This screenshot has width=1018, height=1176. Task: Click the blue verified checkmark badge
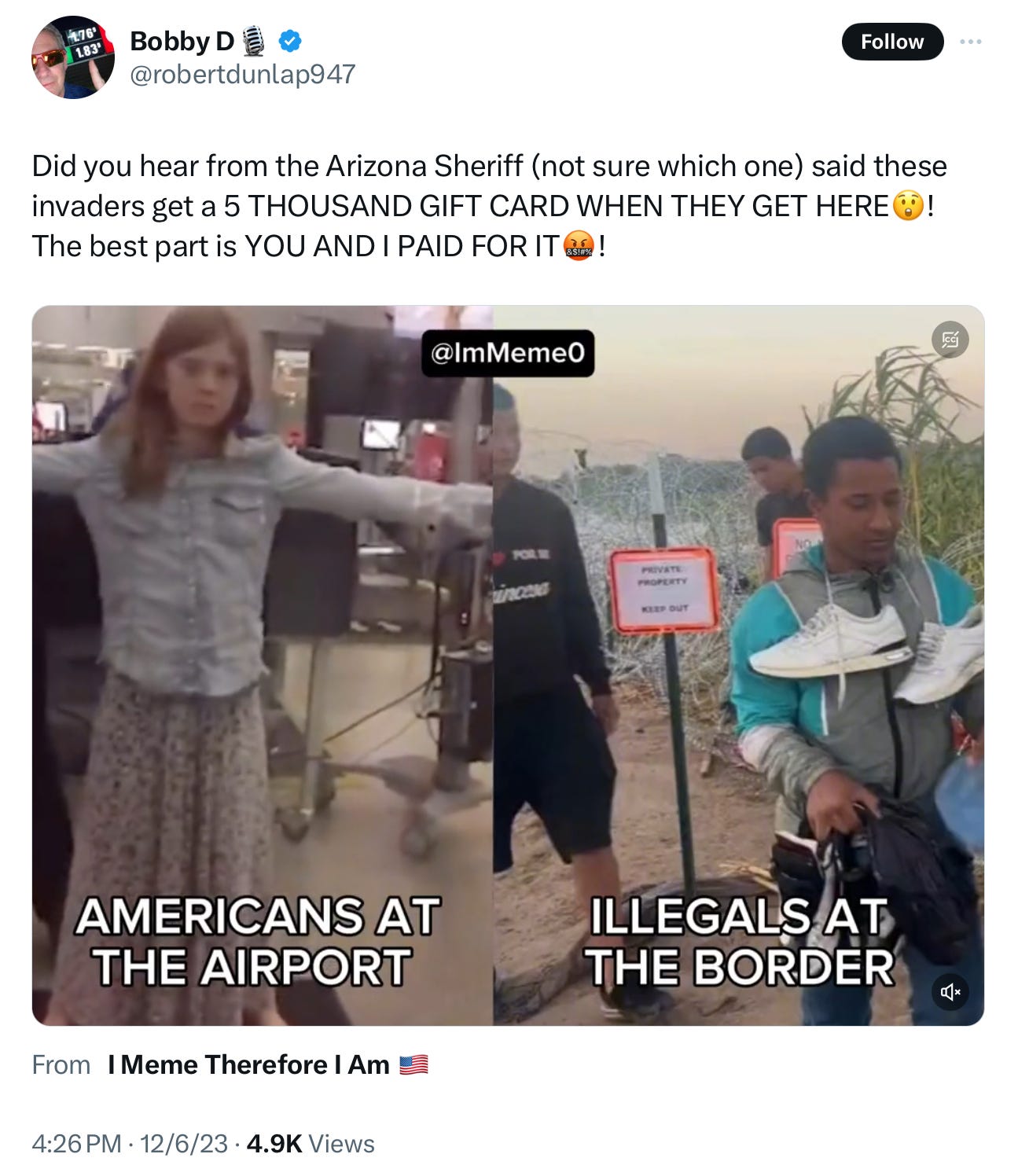point(291,41)
